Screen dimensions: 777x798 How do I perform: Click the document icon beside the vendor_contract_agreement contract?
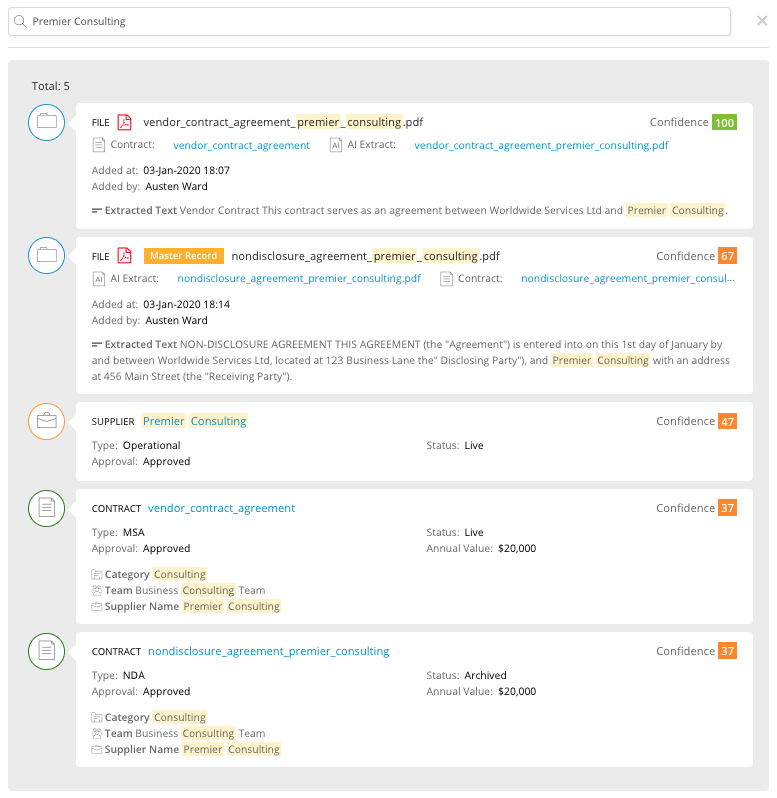pos(46,508)
